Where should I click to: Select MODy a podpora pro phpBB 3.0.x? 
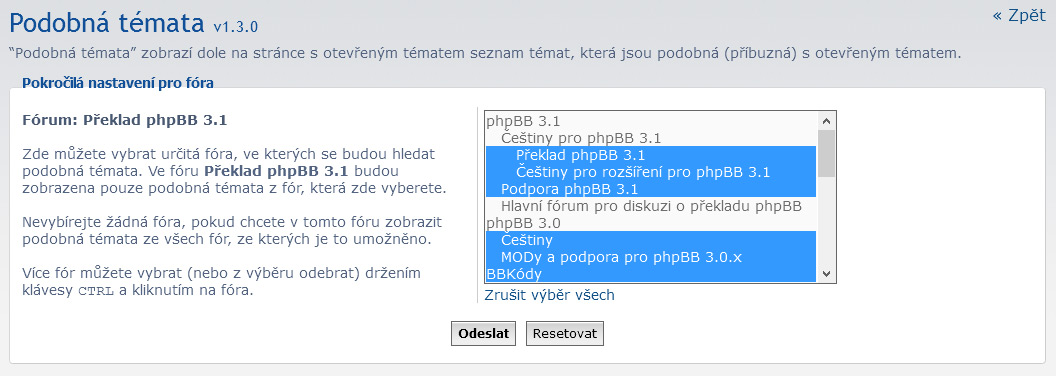coord(651,257)
